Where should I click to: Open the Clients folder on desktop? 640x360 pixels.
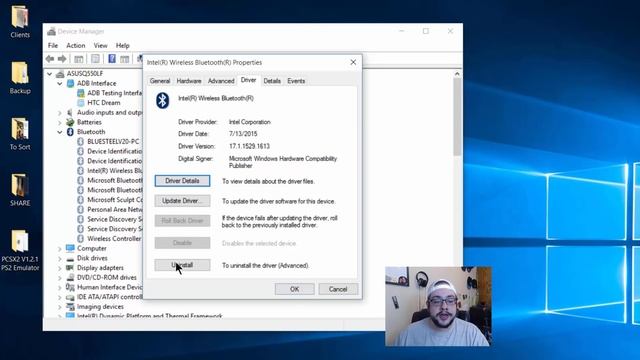pos(20,21)
